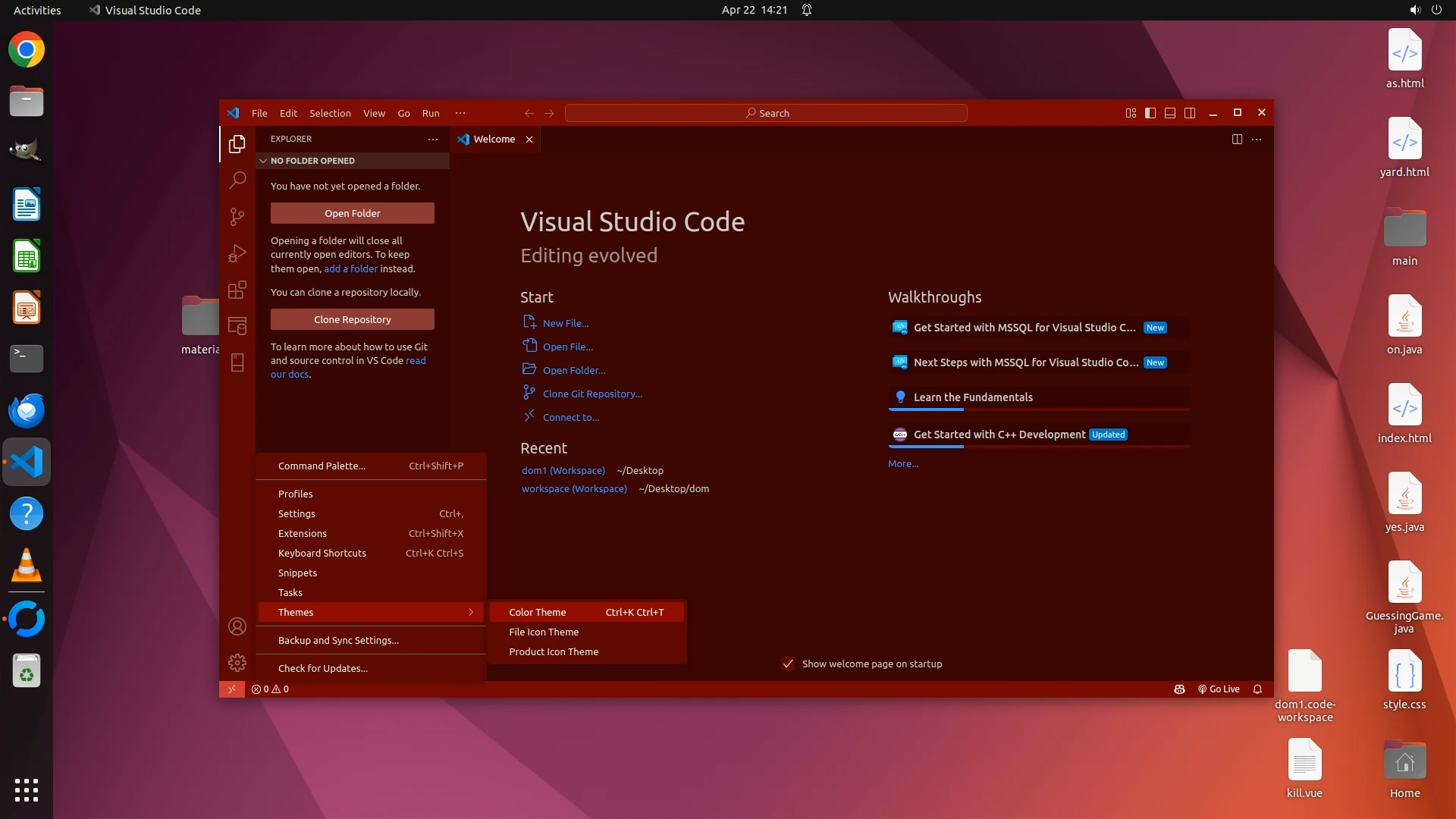Viewport: 1456px width, 819px height.
Task: Toggle Panel layout button in title bar
Action: coord(1170,113)
